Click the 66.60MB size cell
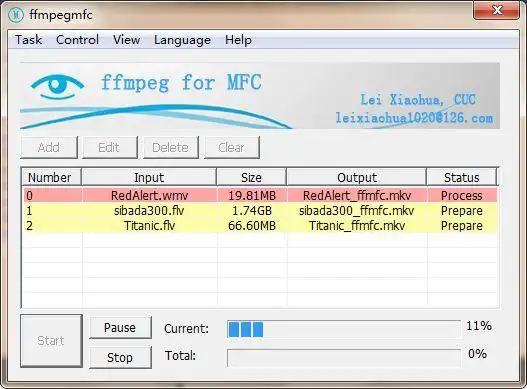Screen dimensions: 527x389 pyautogui.click(x=252, y=225)
